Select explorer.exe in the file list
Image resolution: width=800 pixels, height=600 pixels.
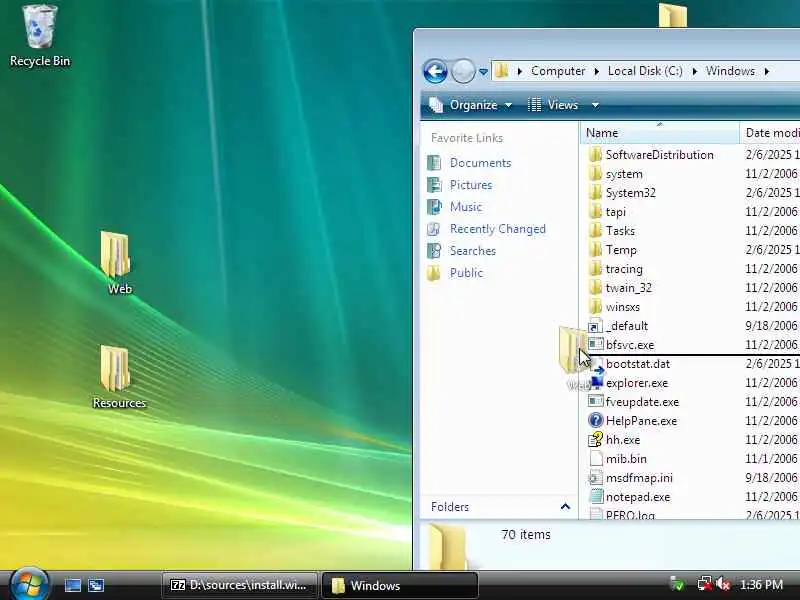point(637,383)
